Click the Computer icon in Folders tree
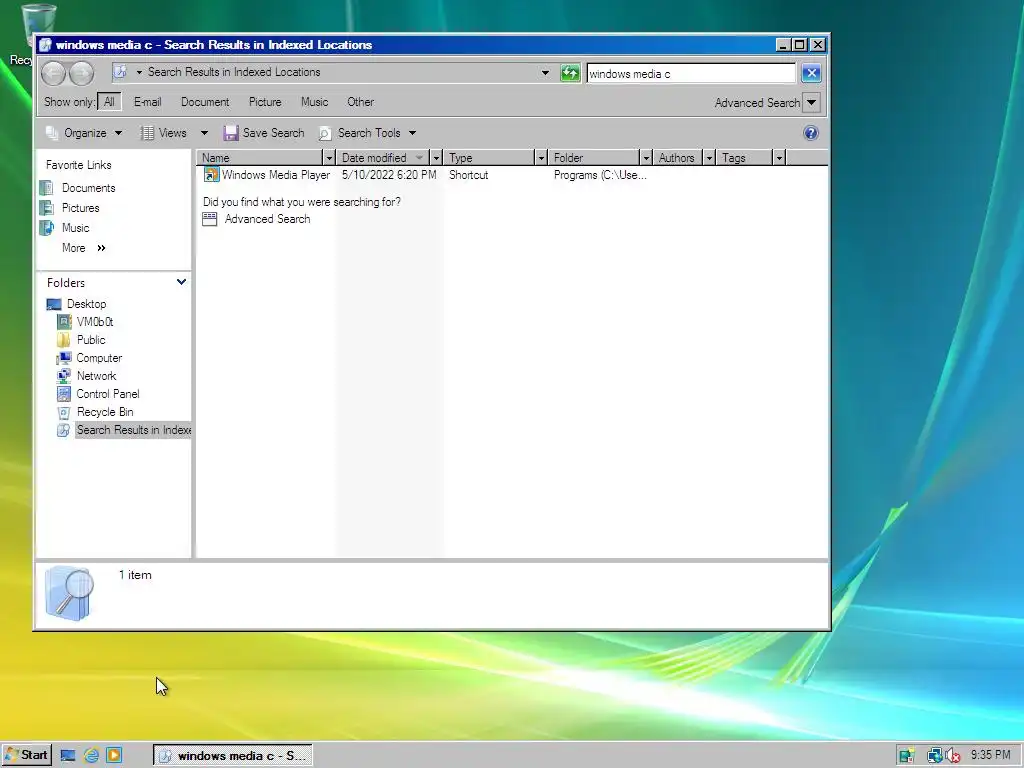The width and height of the screenshot is (1024, 768). pos(64,359)
